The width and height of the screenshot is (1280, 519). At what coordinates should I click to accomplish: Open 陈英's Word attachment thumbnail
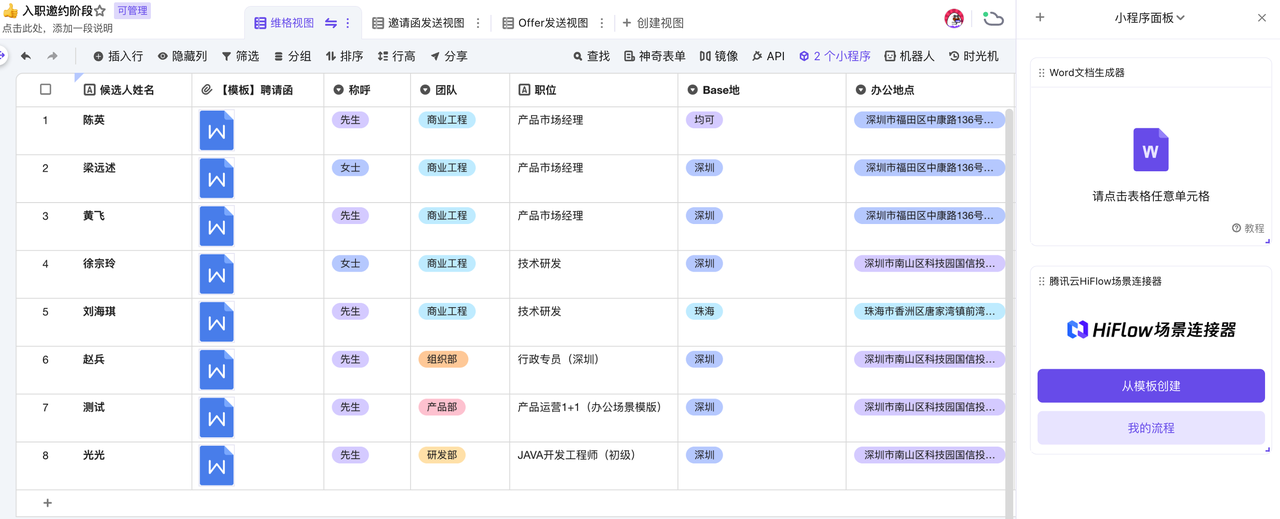click(216, 131)
